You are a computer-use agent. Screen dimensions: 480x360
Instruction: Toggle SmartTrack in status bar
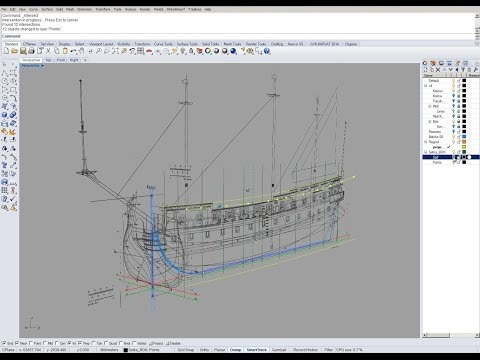coord(256,350)
